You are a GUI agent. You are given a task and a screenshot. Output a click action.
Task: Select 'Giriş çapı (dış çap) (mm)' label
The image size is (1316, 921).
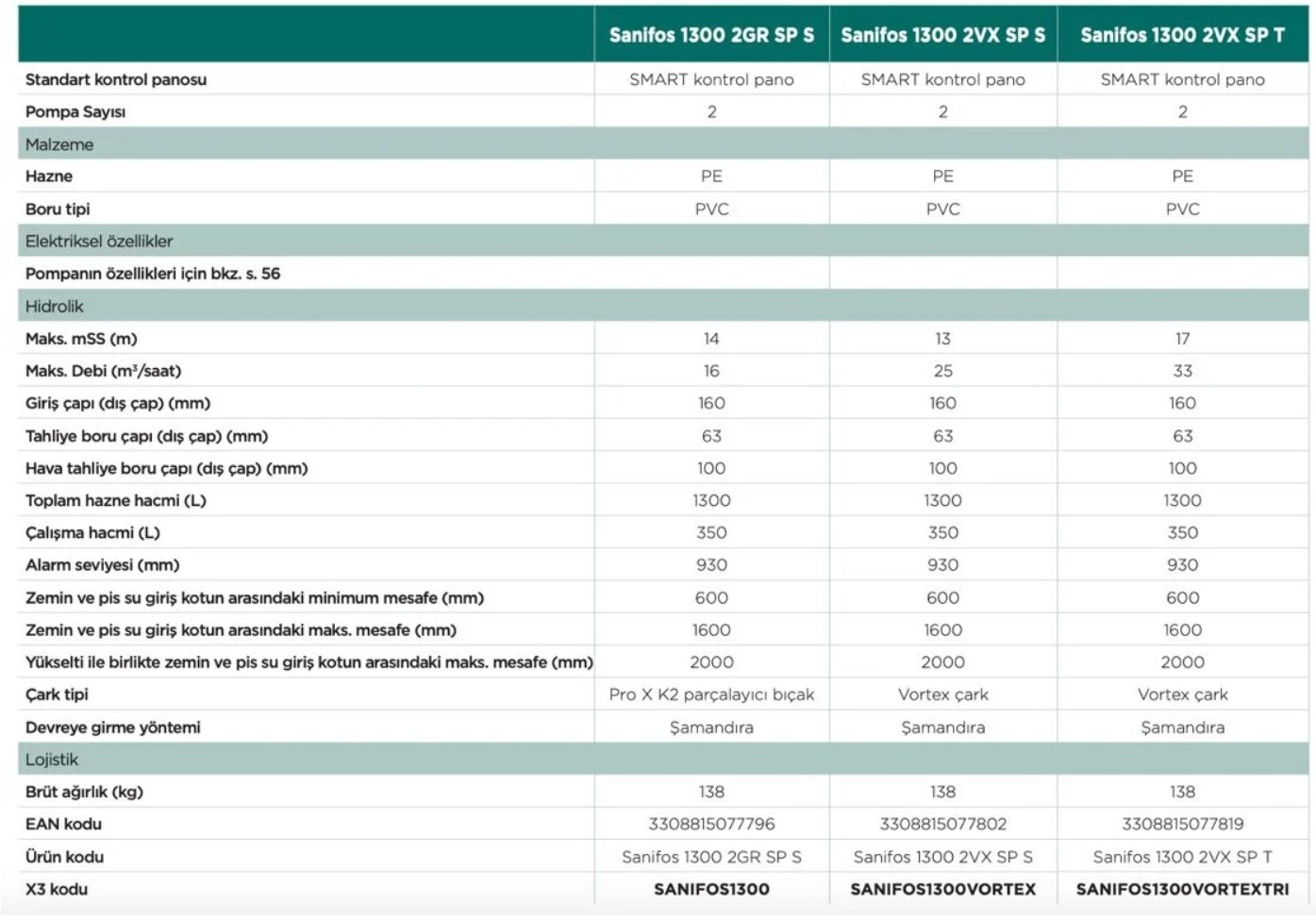(118, 403)
